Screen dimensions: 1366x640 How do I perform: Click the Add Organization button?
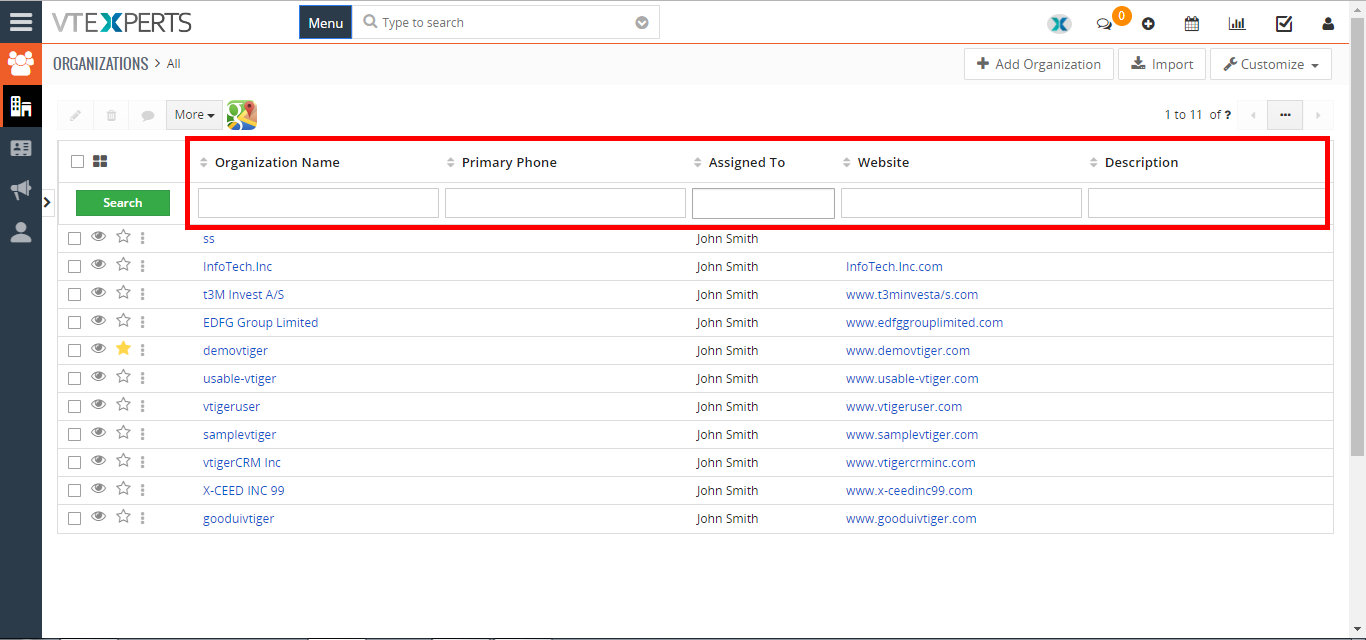point(1039,64)
